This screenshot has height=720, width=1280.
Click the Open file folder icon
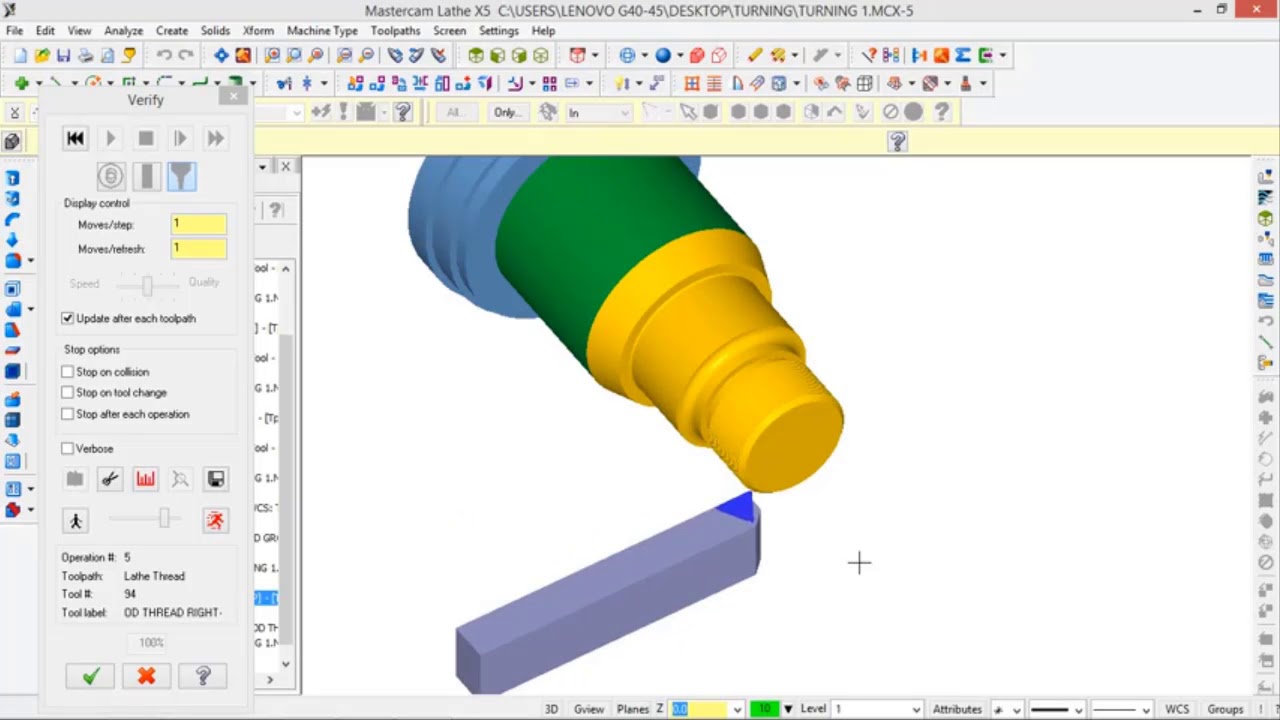point(42,56)
